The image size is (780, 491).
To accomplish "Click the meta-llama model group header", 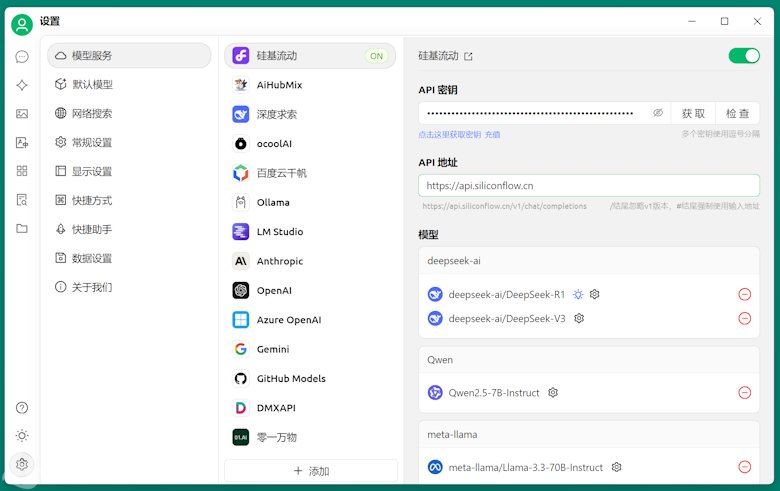I will (589, 434).
